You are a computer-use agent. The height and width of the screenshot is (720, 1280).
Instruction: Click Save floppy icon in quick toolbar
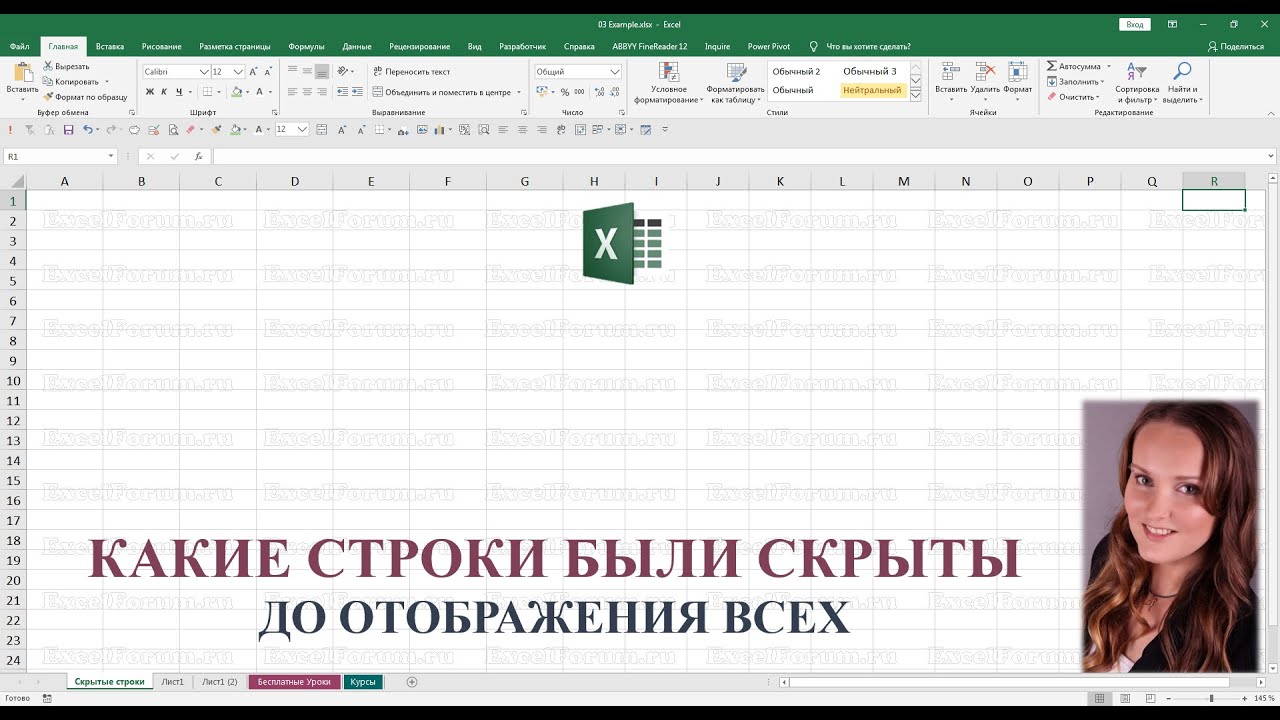tap(68, 130)
